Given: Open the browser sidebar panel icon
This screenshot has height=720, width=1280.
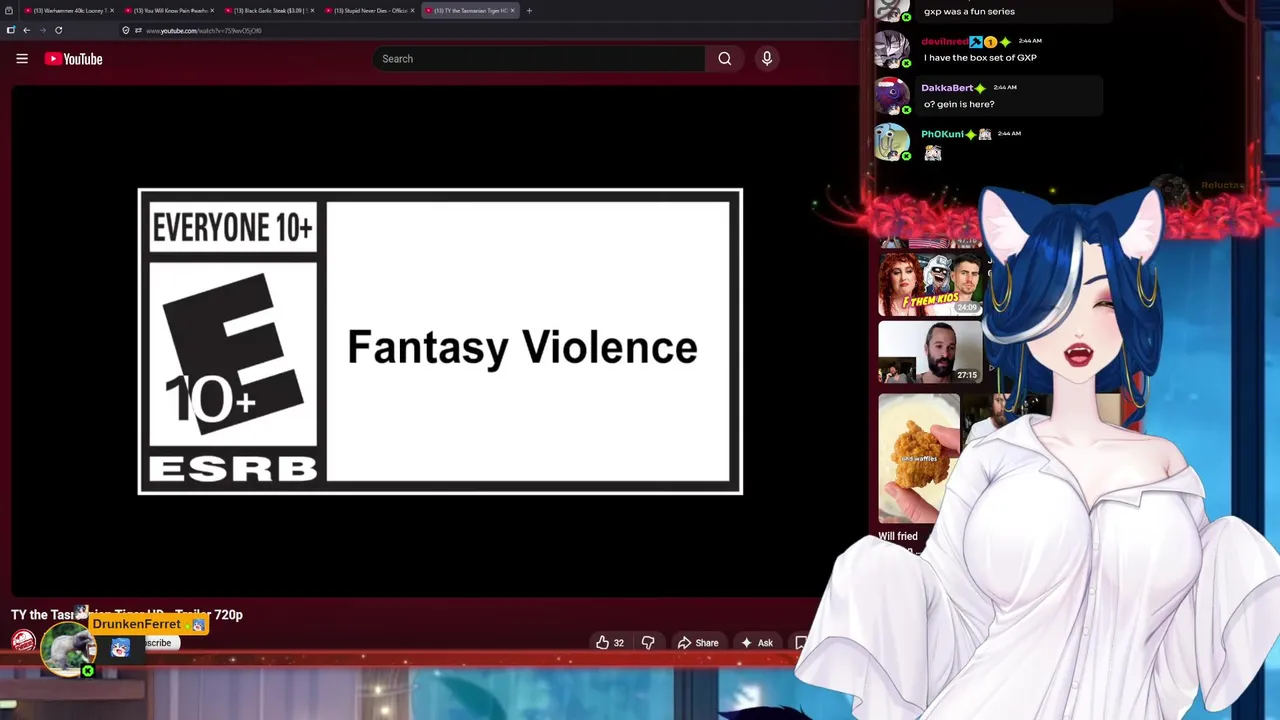Looking at the screenshot, I should pos(10,30).
